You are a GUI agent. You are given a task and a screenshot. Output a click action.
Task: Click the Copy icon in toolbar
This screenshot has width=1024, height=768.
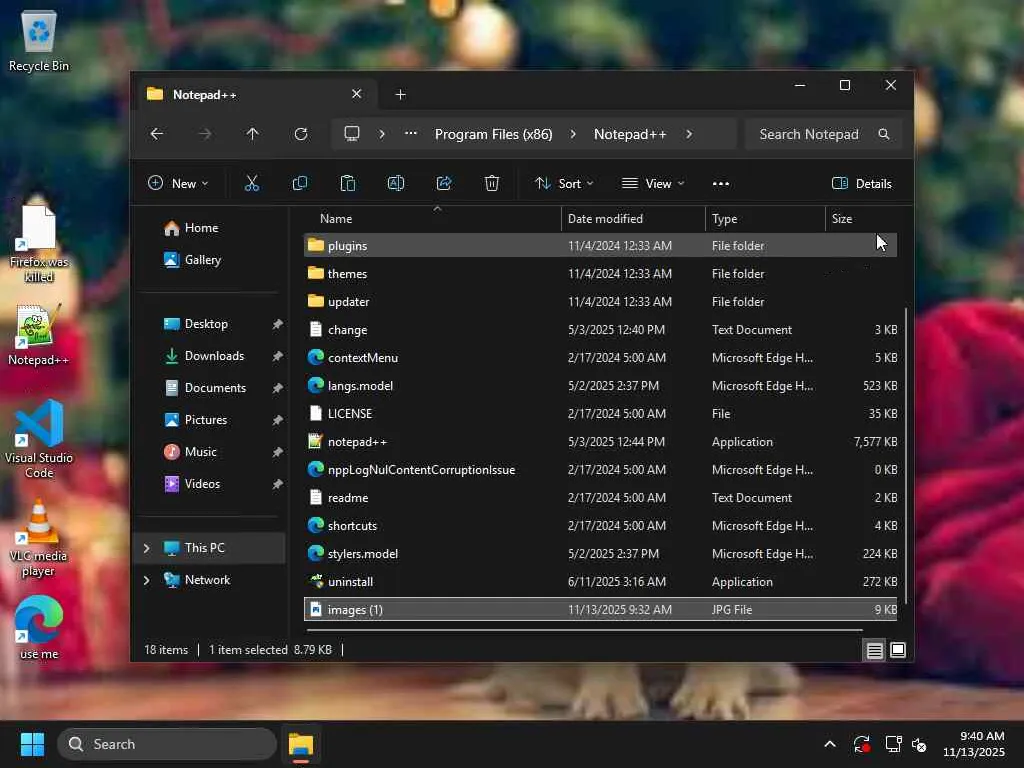coord(300,184)
